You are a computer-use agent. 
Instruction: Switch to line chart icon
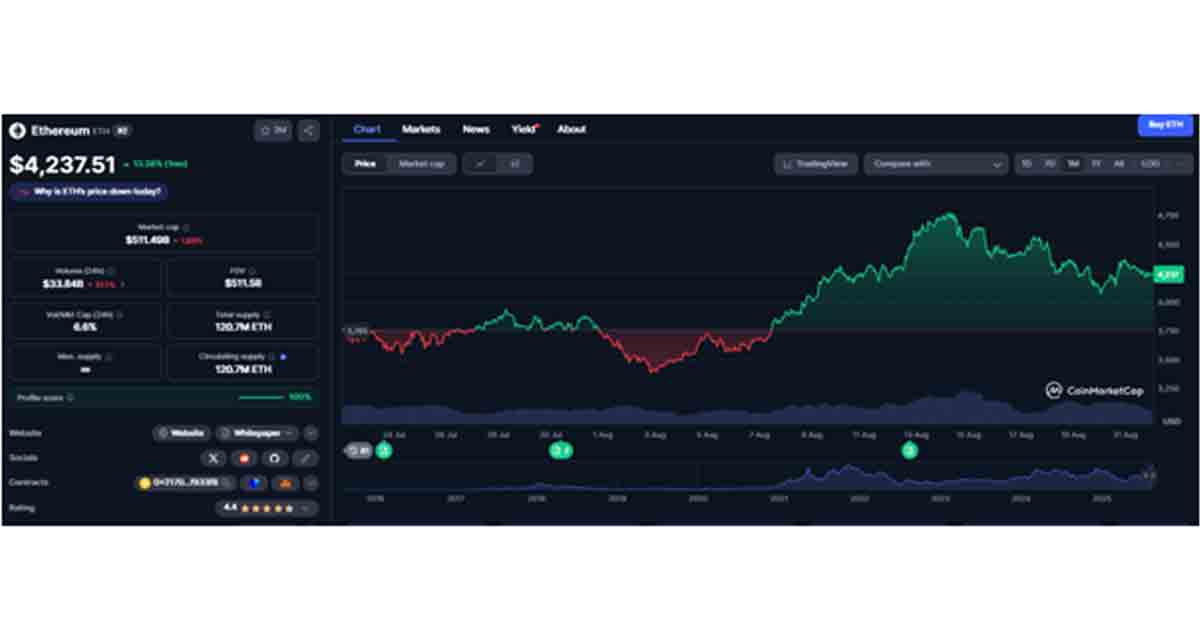pyautogui.click(x=480, y=164)
